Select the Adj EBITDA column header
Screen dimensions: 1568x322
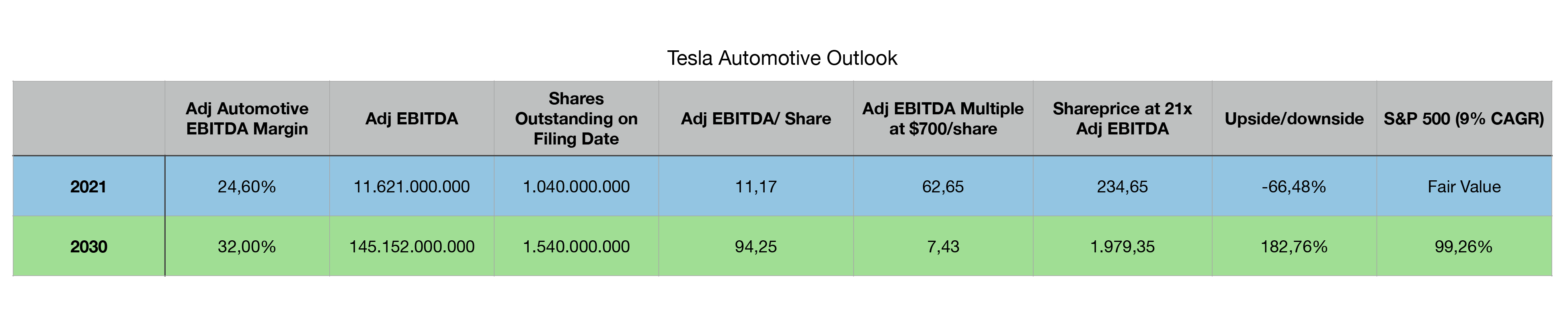pos(411,118)
